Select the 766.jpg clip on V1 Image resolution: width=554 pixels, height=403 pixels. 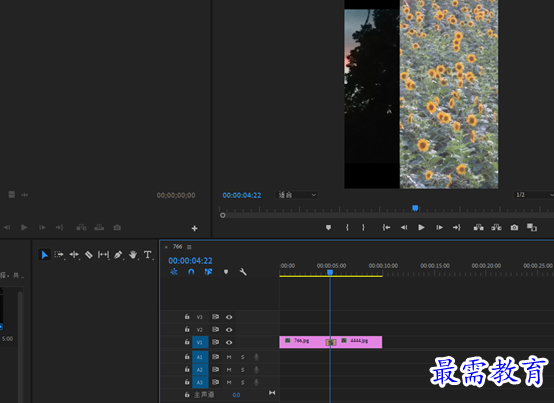(x=304, y=342)
